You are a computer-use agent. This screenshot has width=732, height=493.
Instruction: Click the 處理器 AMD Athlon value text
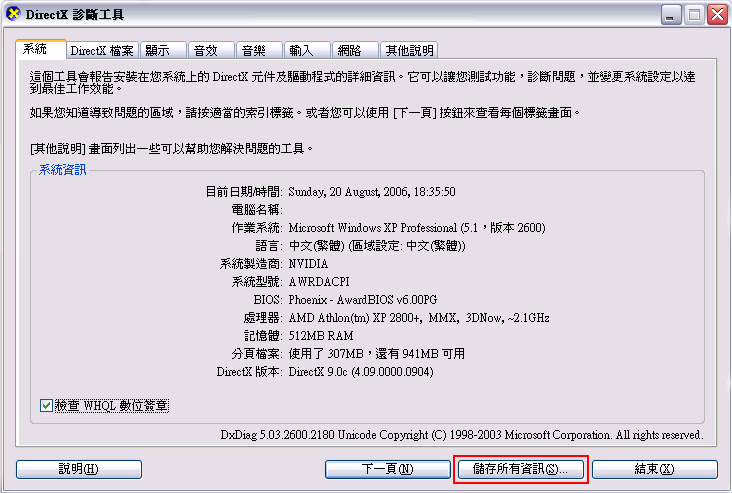pyautogui.click(x=419, y=318)
